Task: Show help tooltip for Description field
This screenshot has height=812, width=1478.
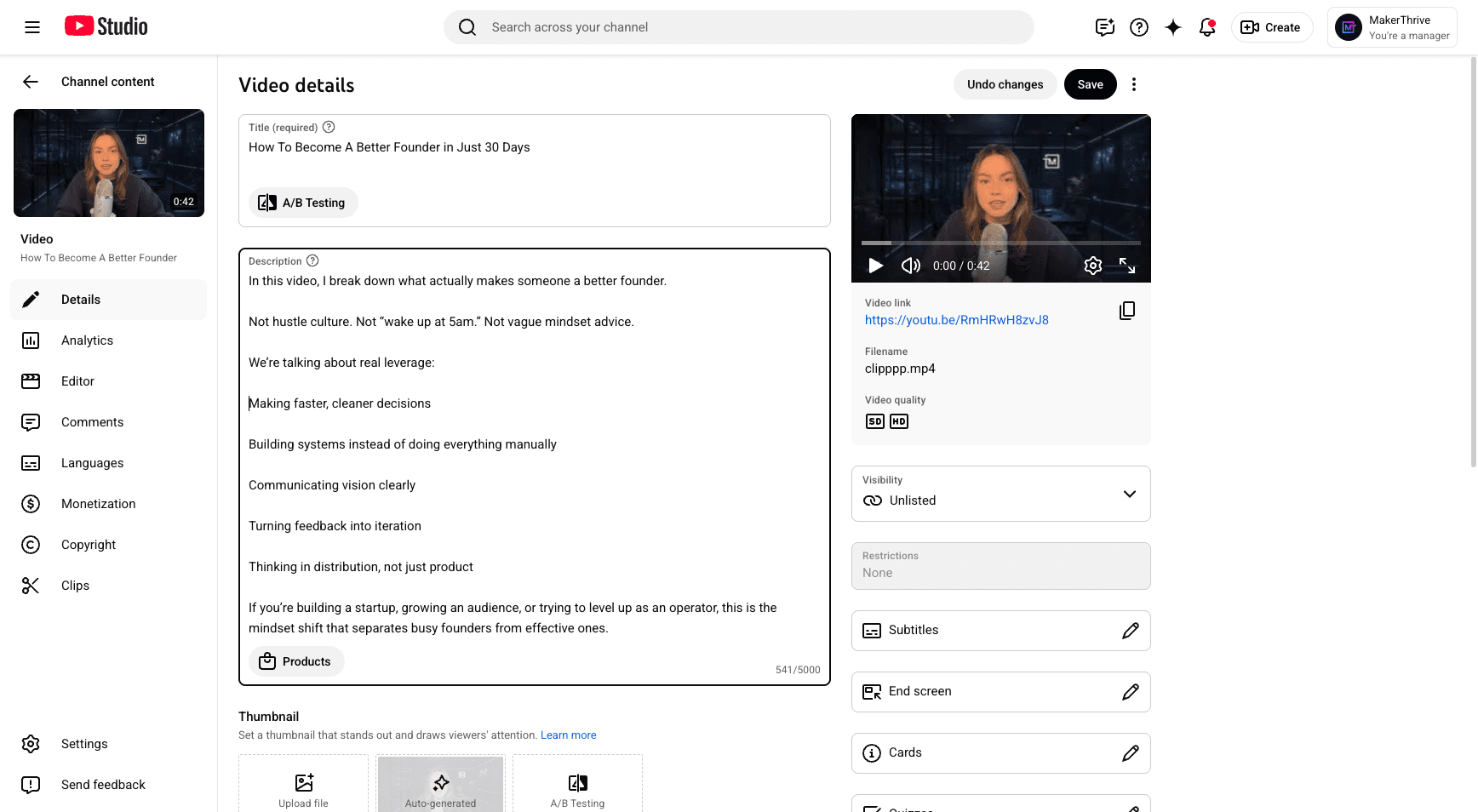Action: (312, 260)
